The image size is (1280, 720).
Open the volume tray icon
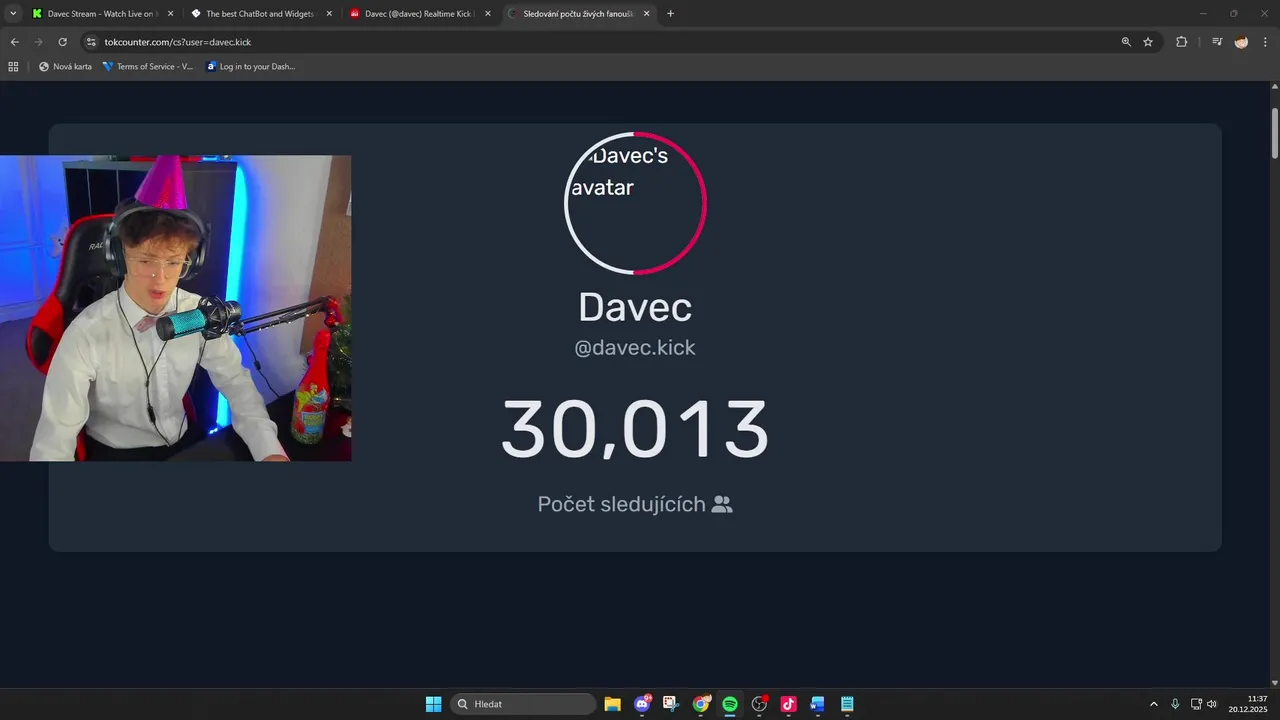[x=1212, y=704]
